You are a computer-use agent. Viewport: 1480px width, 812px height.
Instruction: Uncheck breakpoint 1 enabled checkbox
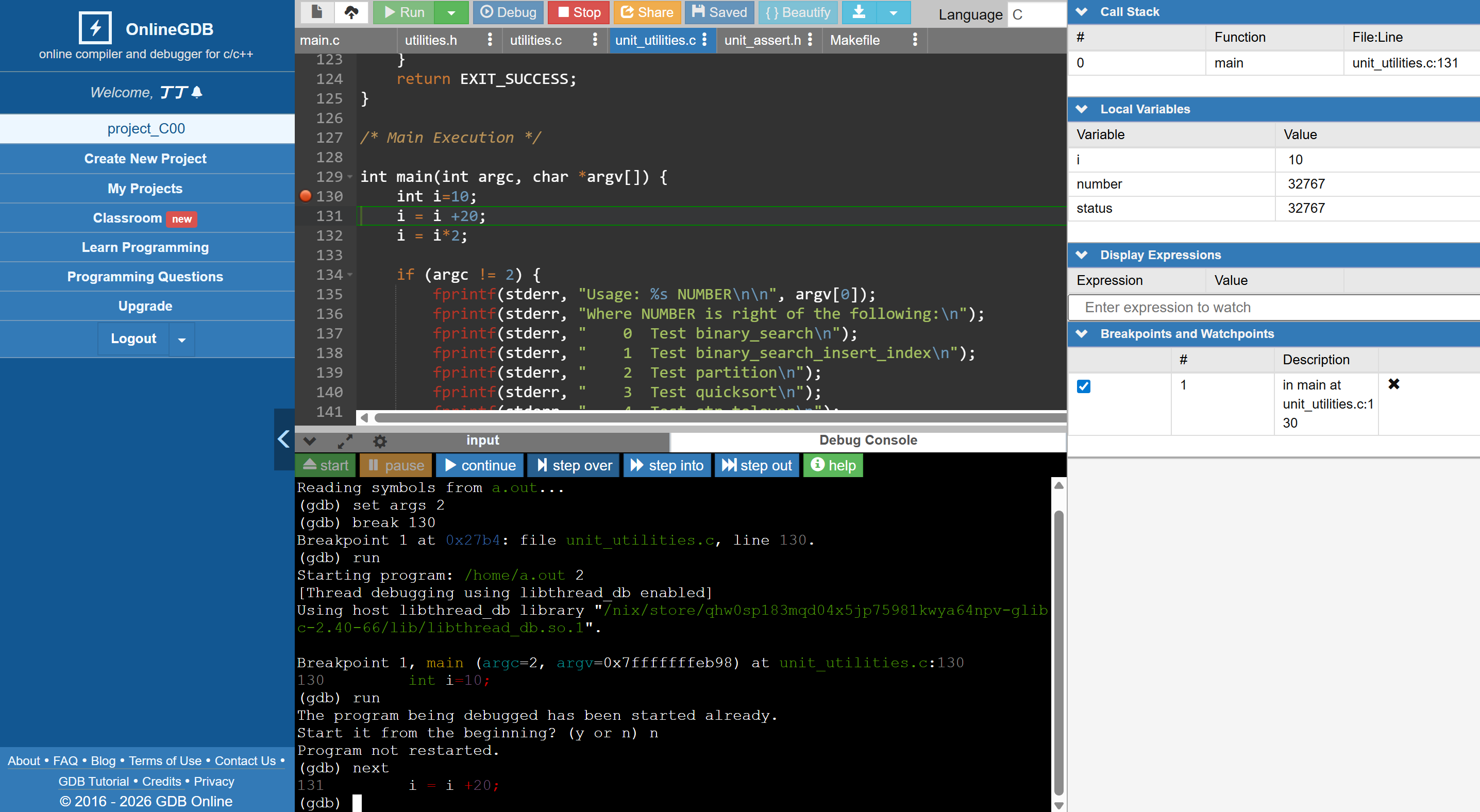[x=1083, y=386]
